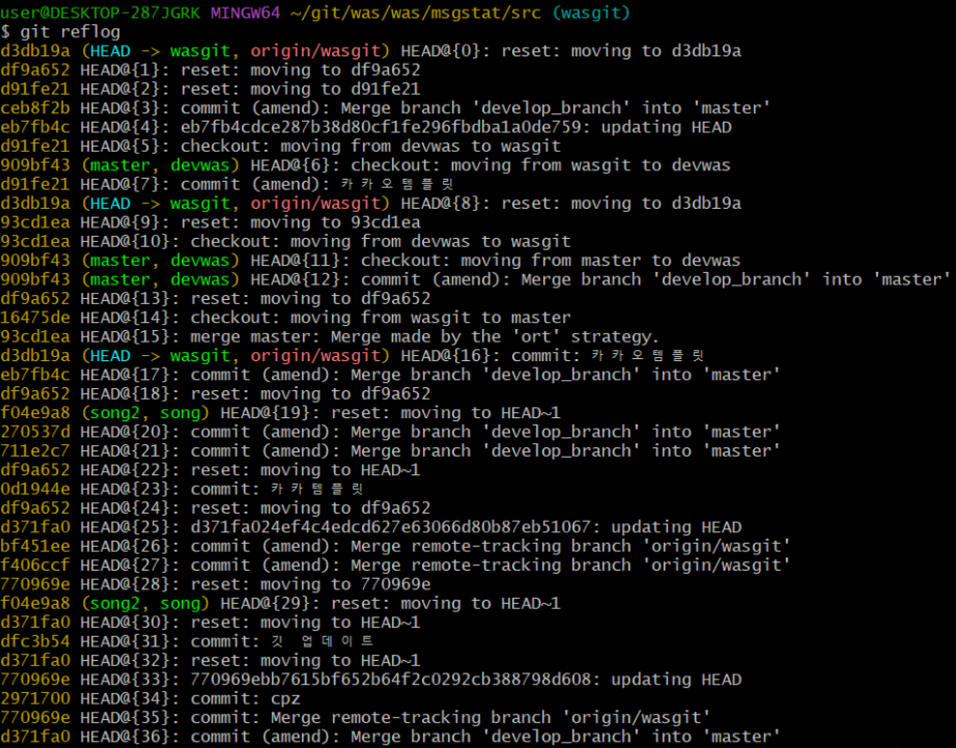Click the full hash d371fa024ef4c4edcd627e63066d80b87eb51067
Image resolution: width=956 pixels, height=748 pixels.
(x=390, y=527)
